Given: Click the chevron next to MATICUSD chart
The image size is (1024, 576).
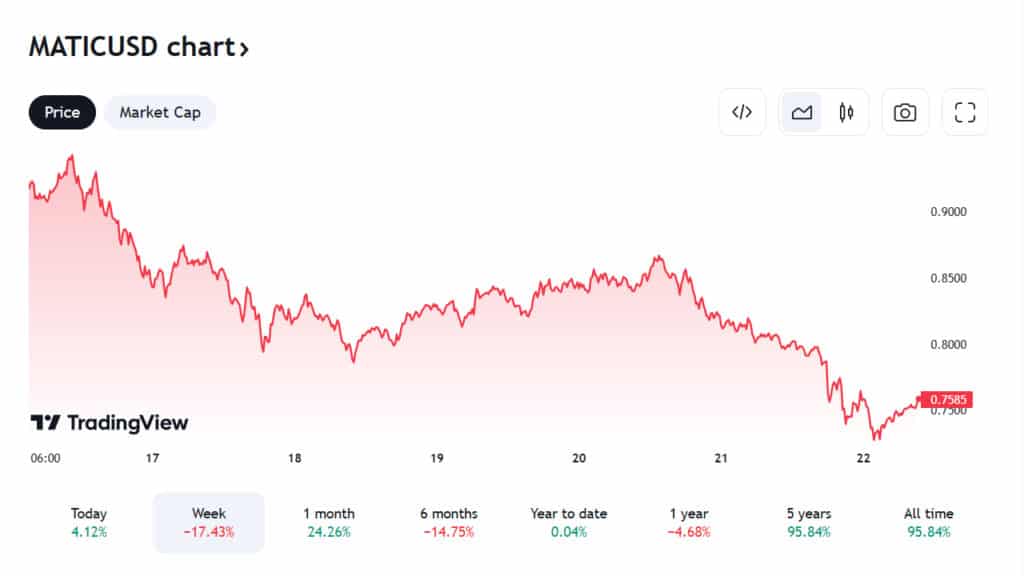Looking at the screenshot, I should click(244, 49).
